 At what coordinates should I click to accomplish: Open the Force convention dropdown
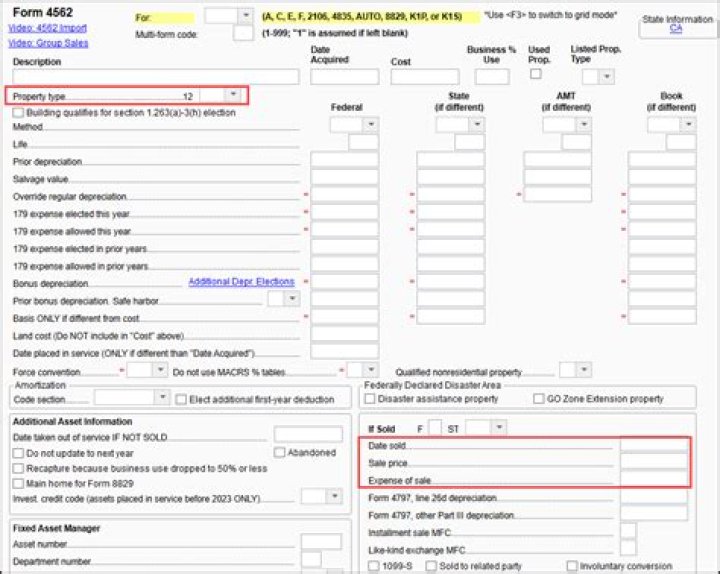(x=160, y=370)
